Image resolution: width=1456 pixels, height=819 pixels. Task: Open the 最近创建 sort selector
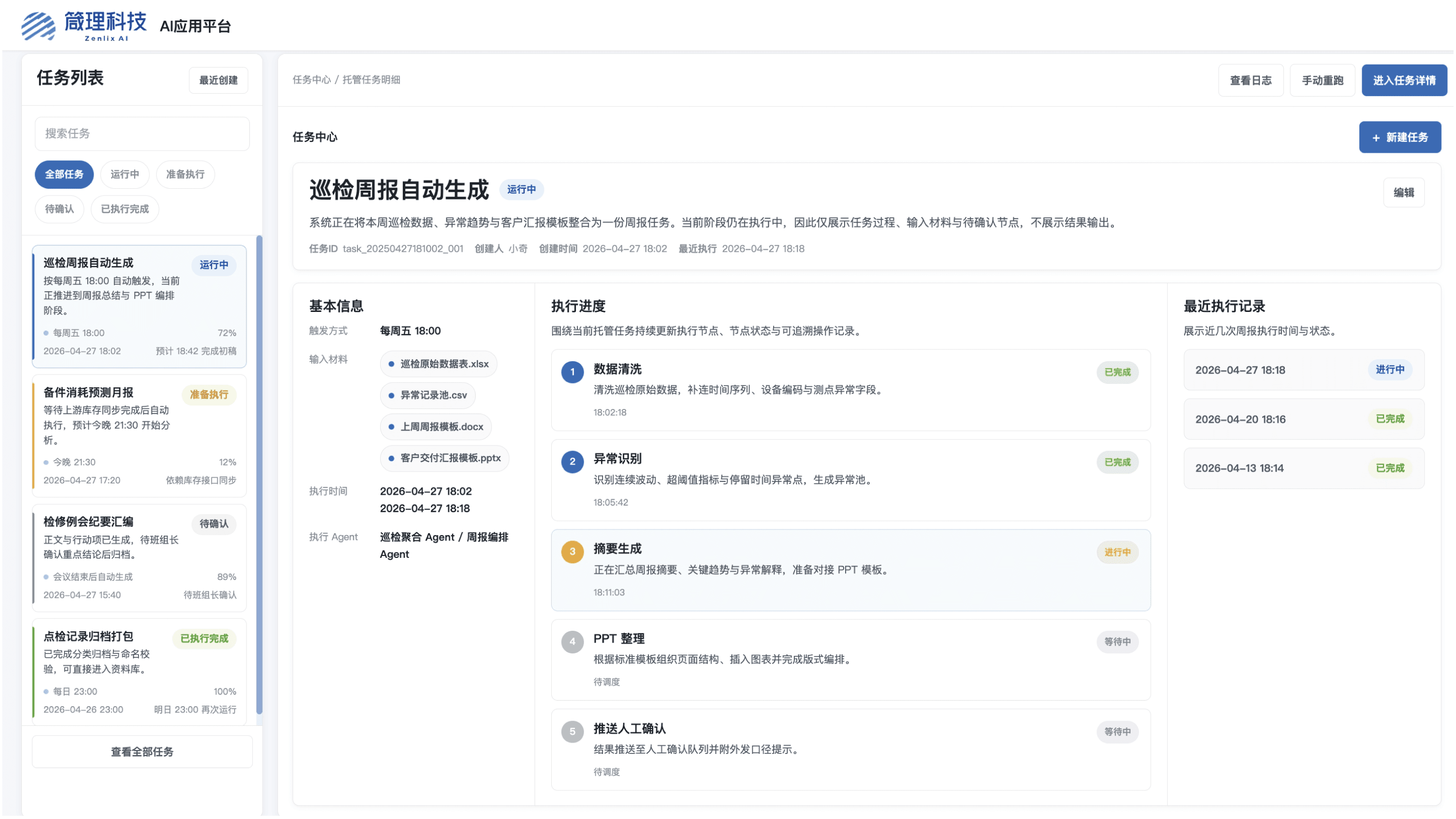[x=218, y=80]
